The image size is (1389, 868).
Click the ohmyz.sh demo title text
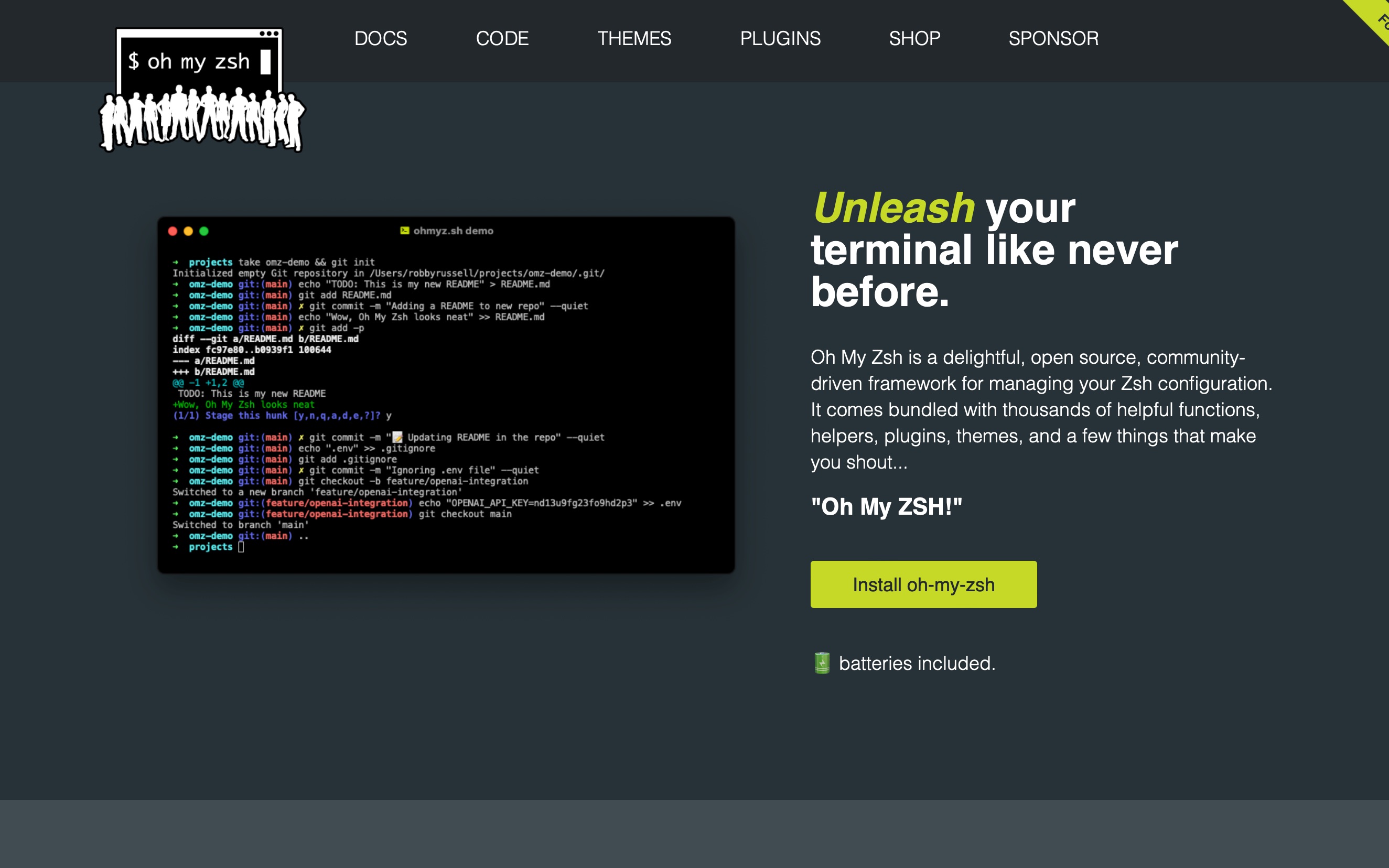[453, 231]
